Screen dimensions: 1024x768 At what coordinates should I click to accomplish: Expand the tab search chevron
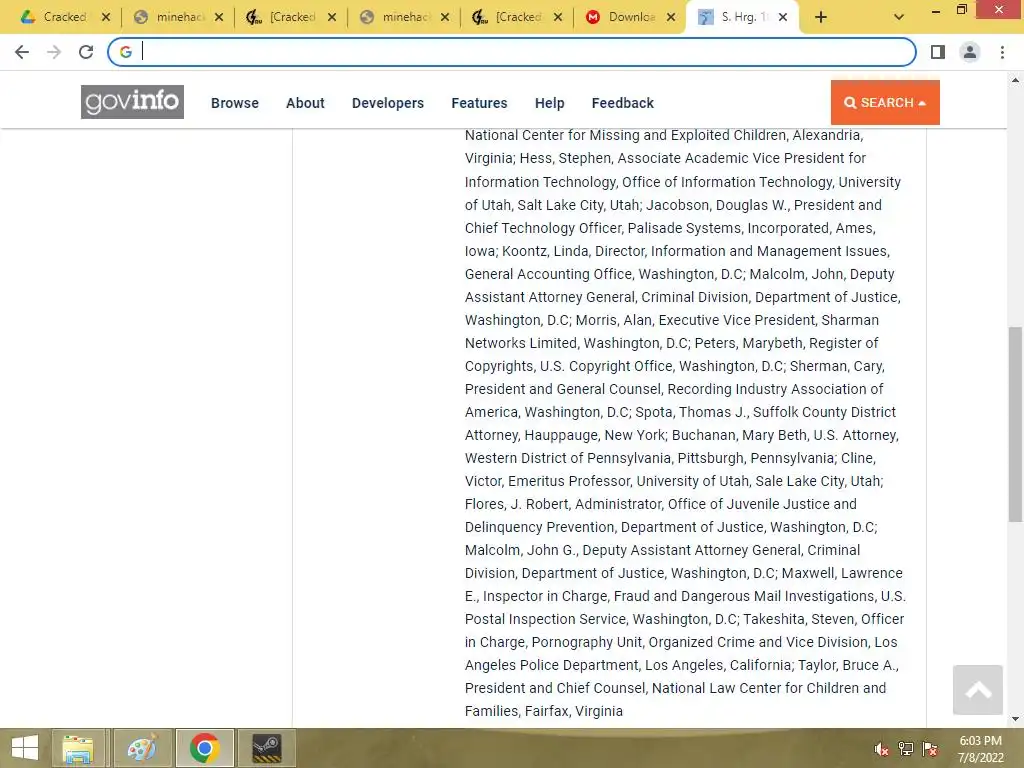tap(899, 18)
